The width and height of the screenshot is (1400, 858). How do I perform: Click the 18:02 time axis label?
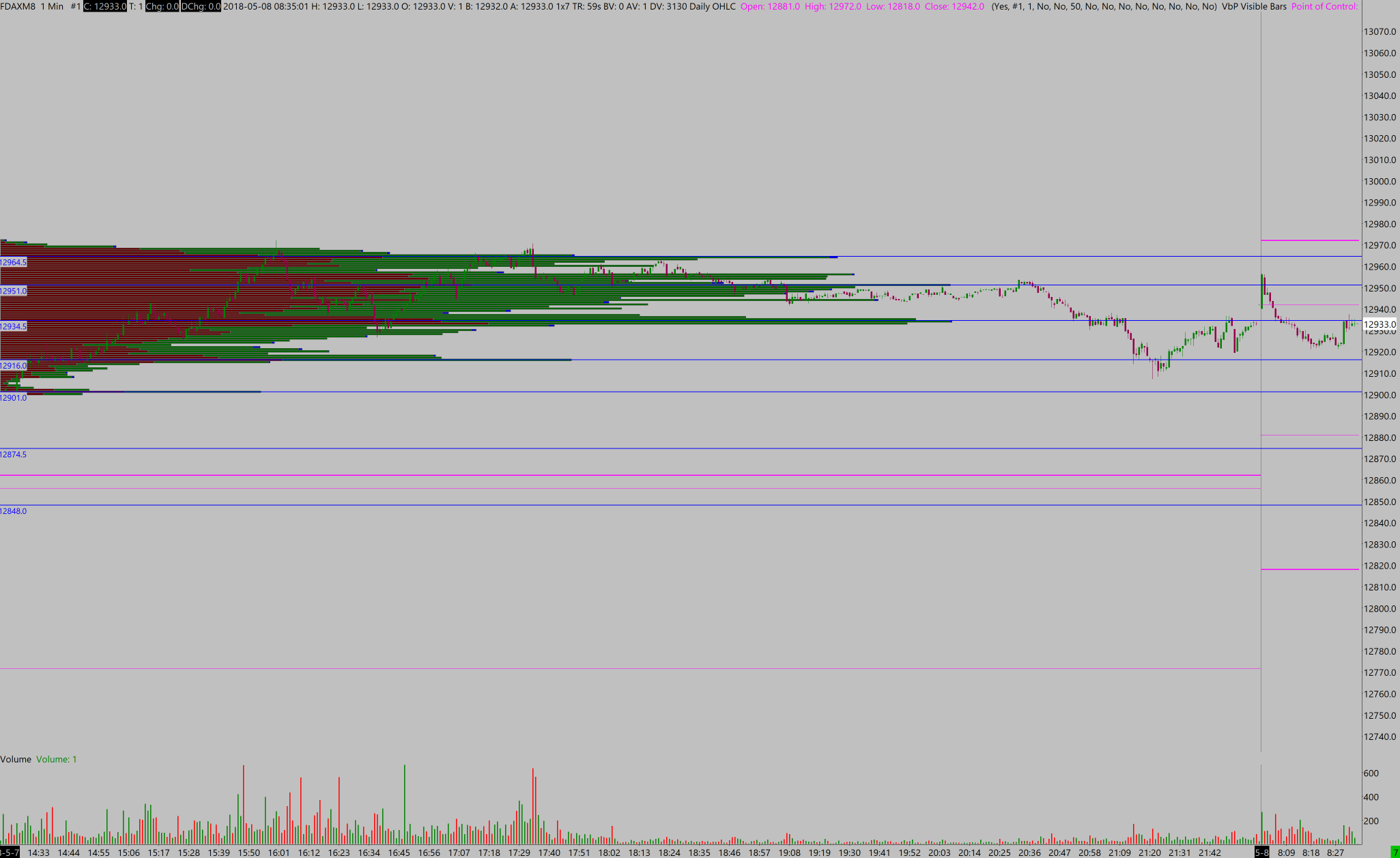click(x=609, y=853)
